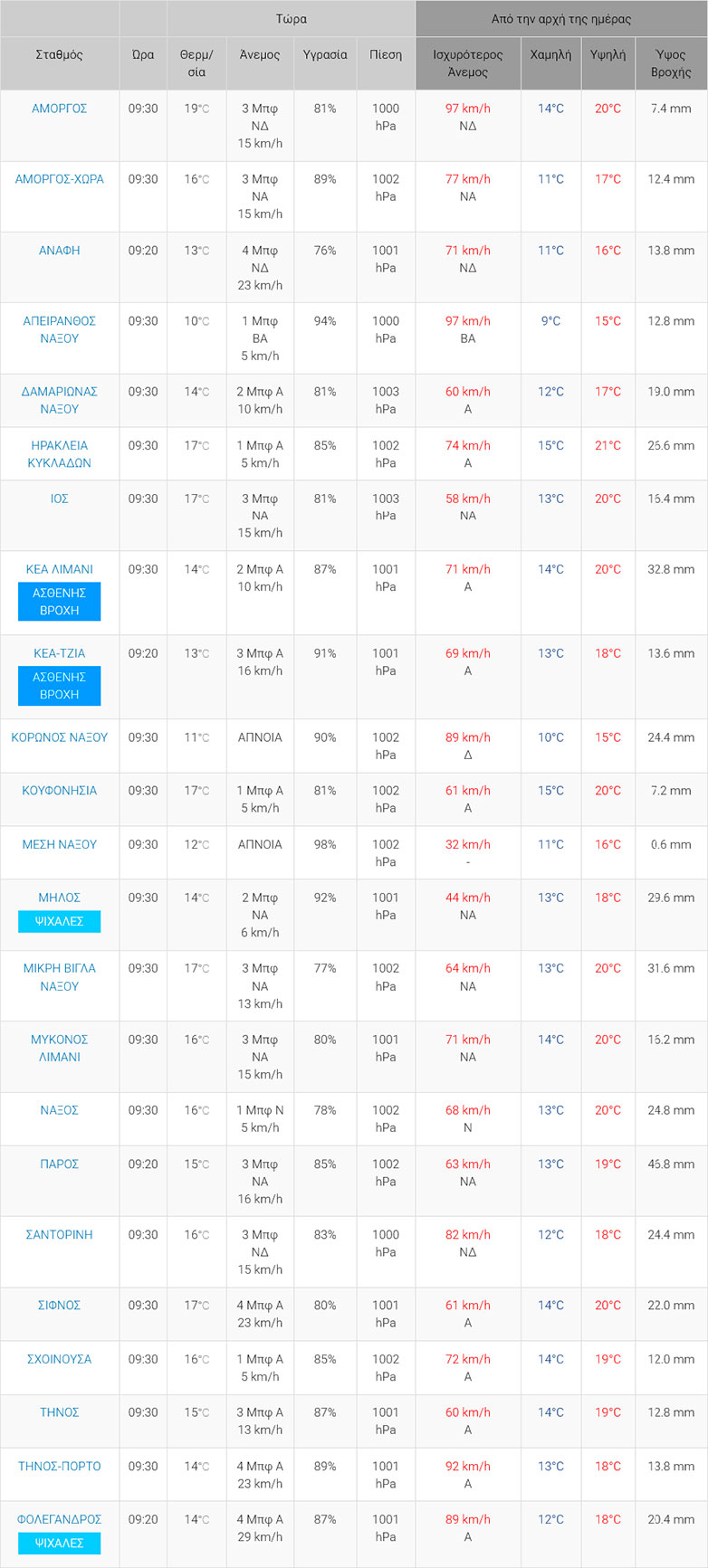
Task: Open the ΑΜΟΡΓΟΣ station link
Action: tap(59, 109)
